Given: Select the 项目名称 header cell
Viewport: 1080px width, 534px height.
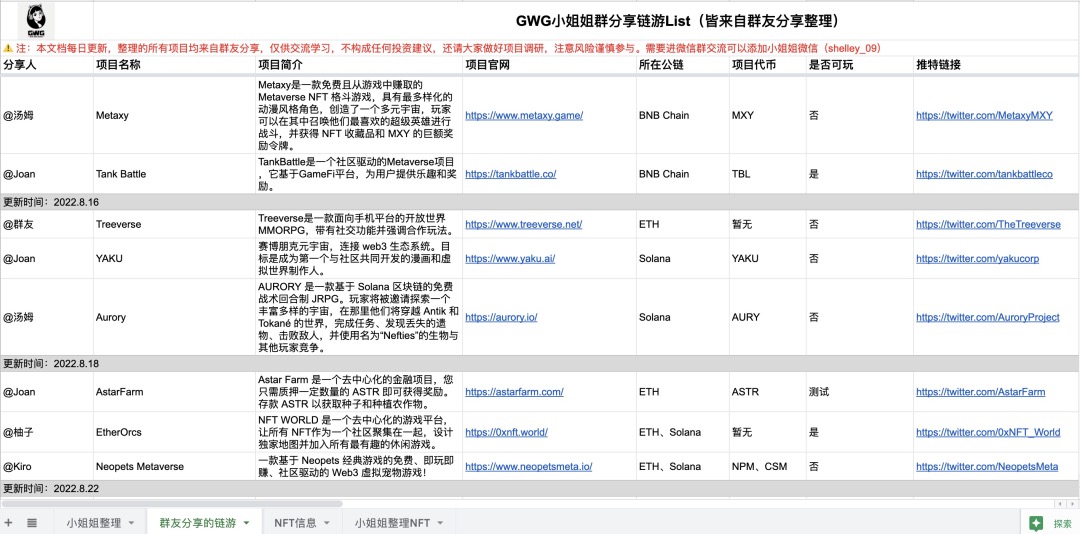Looking at the screenshot, I should [x=174, y=65].
